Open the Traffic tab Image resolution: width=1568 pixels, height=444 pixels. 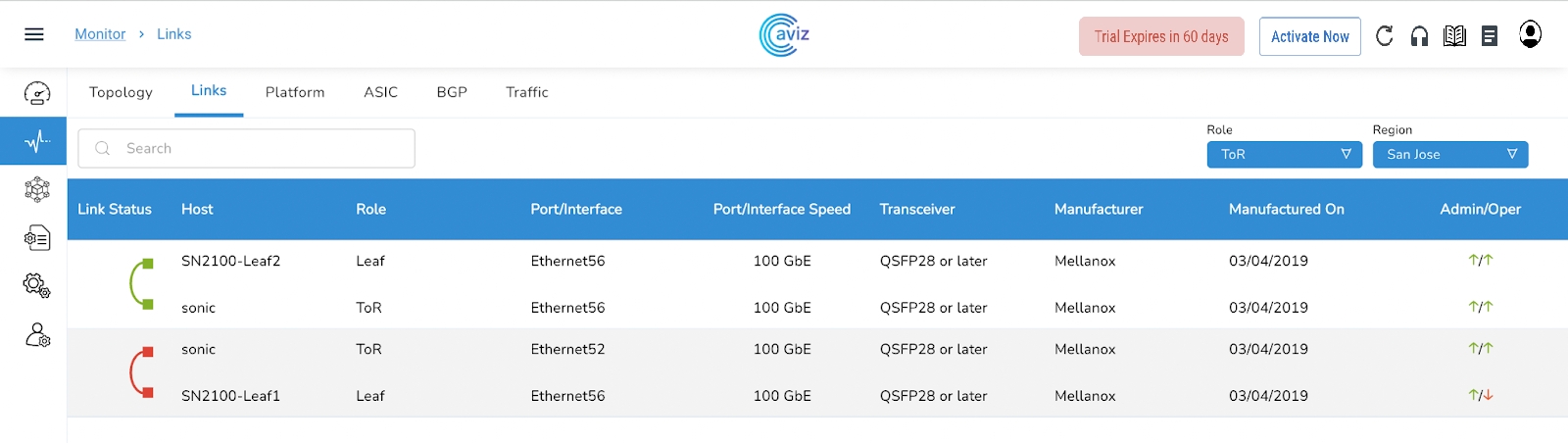pyautogui.click(x=526, y=92)
